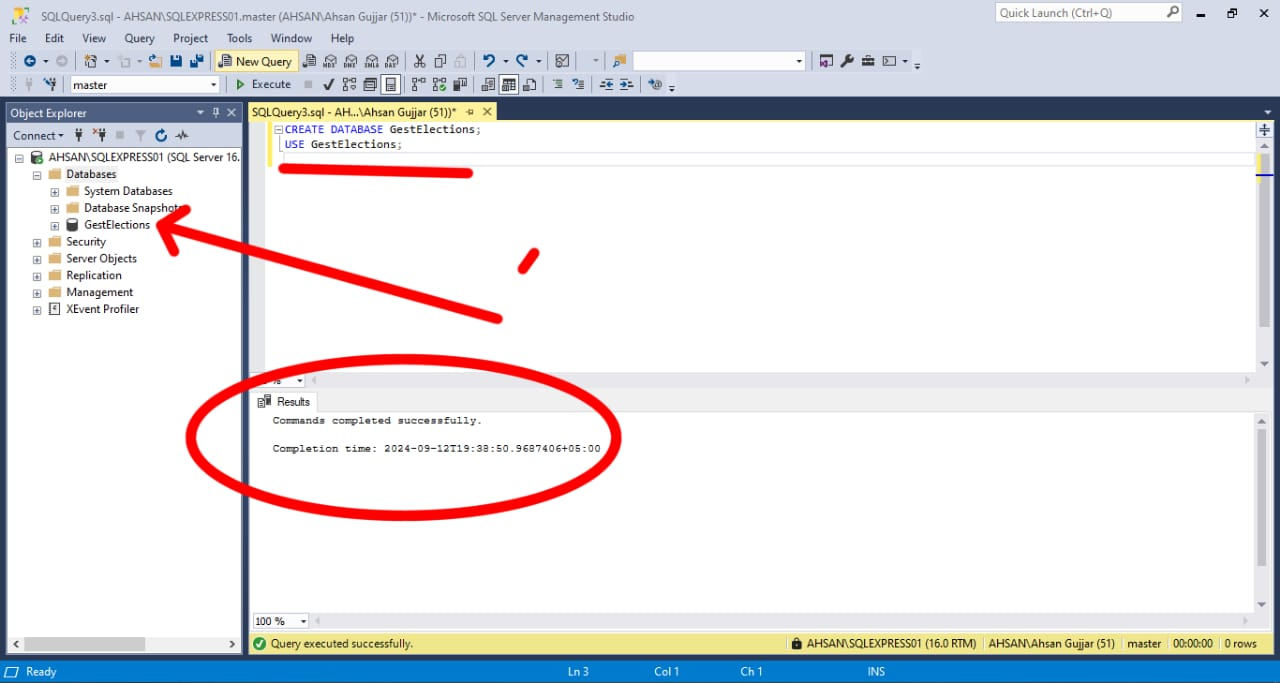Open the Tools menu
1280x683 pixels.
[x=239, y=38]
